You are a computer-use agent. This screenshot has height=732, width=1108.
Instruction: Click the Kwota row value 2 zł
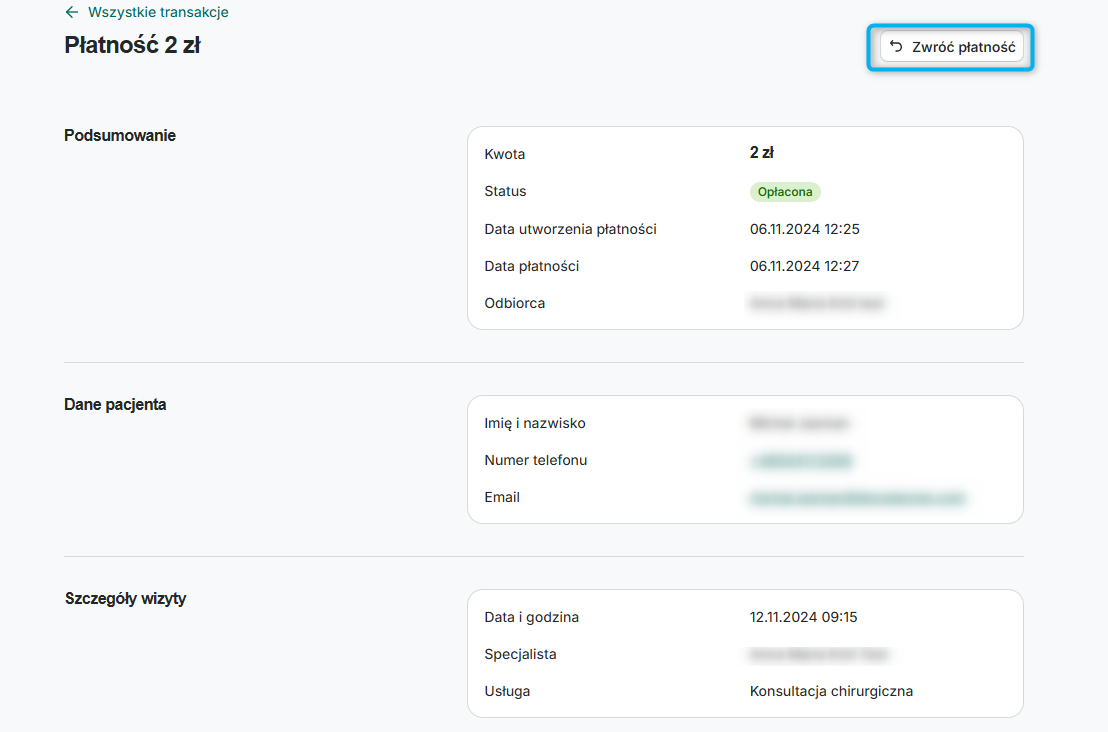(x=760, y=154)
